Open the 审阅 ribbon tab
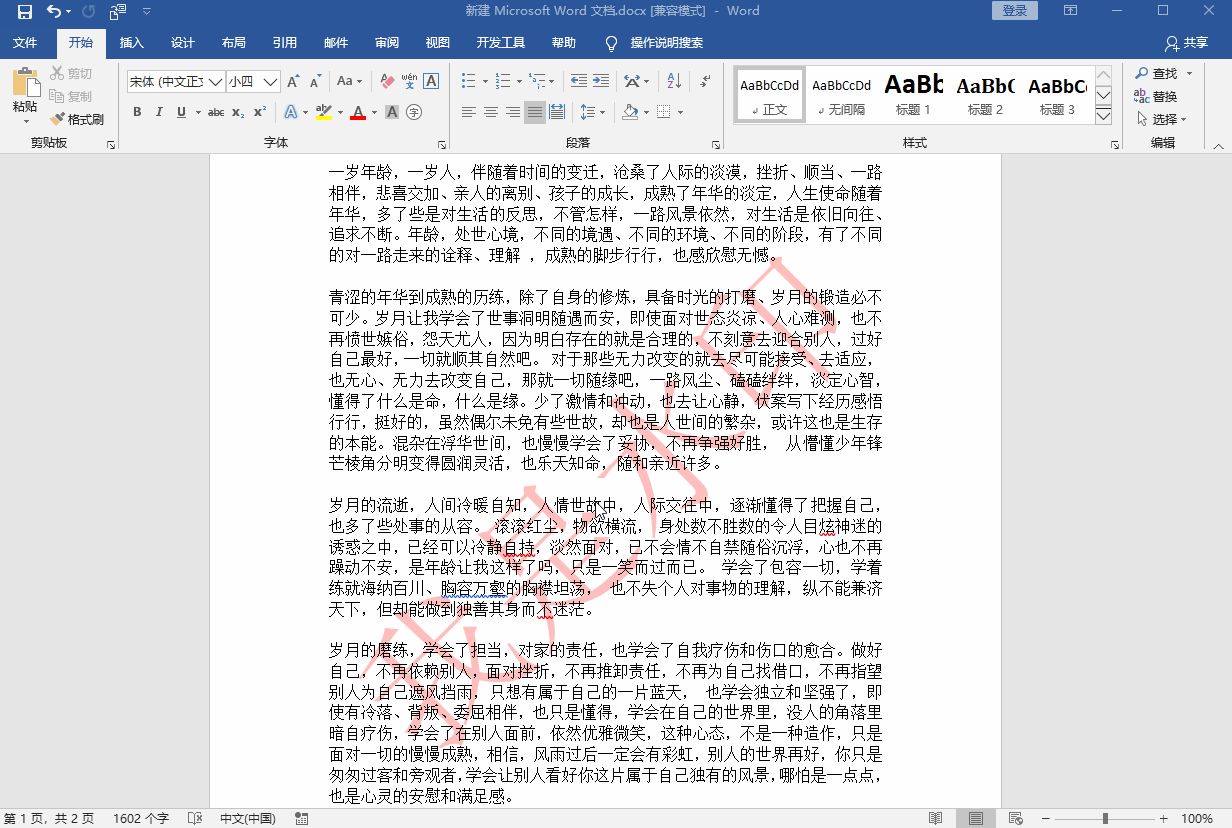This screenshot has width=1232, height=828. (387, 43)
